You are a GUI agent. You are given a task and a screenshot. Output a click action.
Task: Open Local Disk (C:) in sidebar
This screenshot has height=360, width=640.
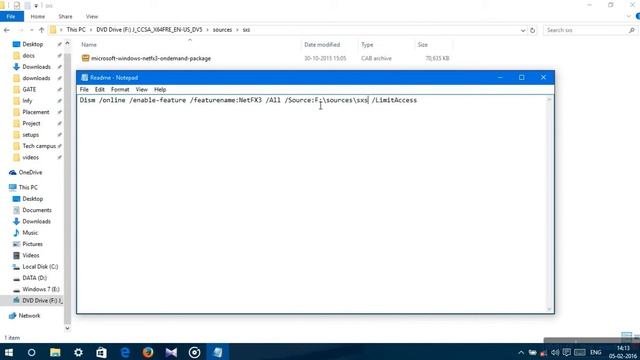(40, 267)
